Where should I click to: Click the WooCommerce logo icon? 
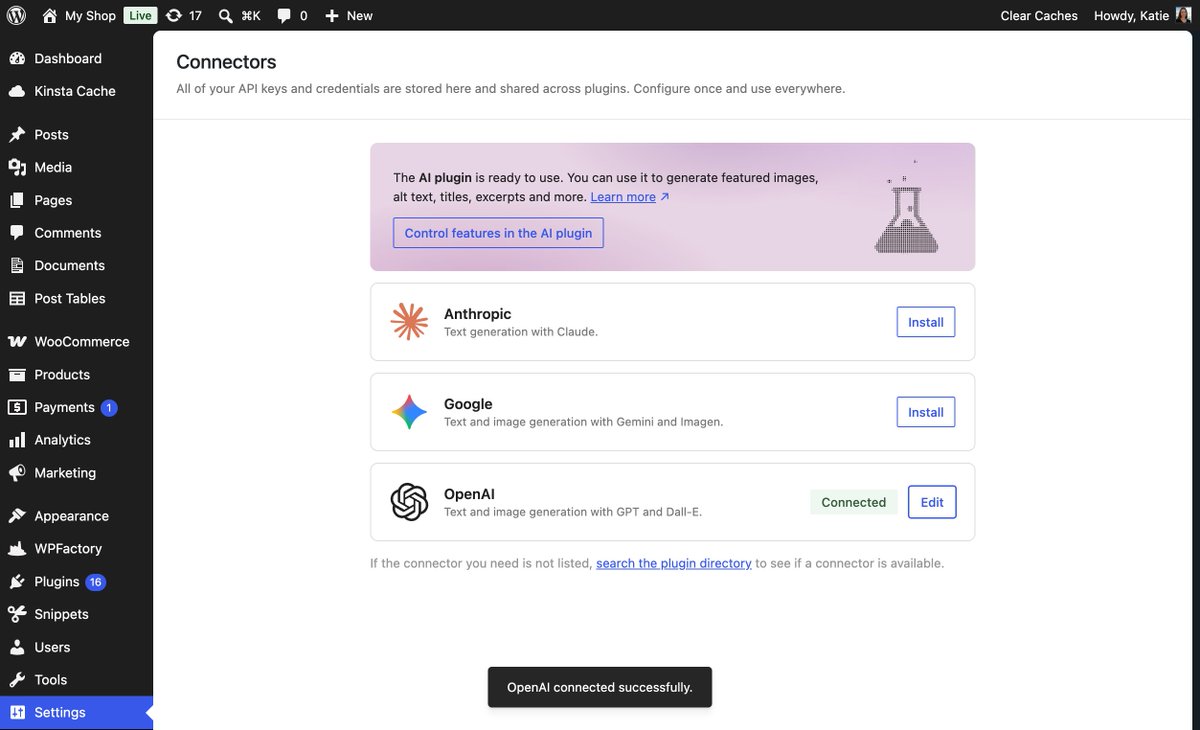(x=17, y=341)
